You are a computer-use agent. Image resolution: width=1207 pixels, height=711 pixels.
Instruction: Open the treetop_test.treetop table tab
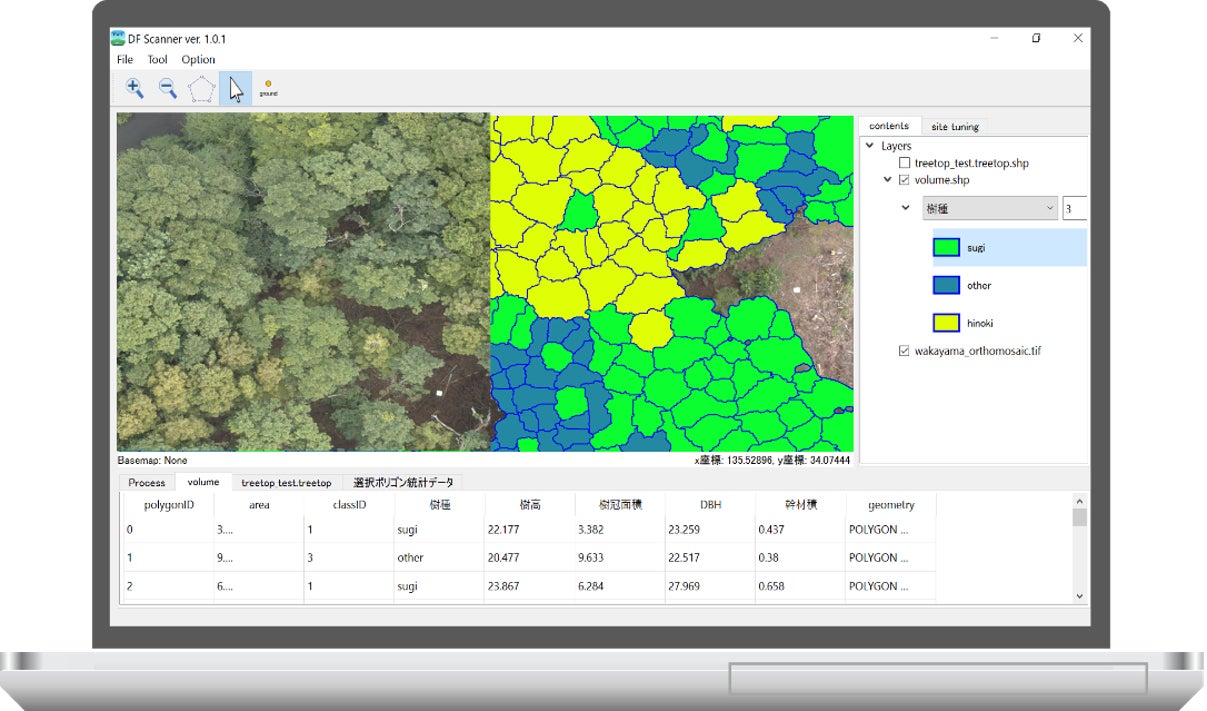point(286,483)
